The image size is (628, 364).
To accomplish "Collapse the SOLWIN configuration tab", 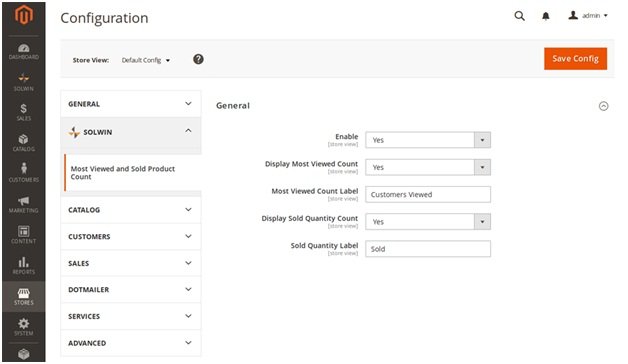I will (x=131, y=132).
